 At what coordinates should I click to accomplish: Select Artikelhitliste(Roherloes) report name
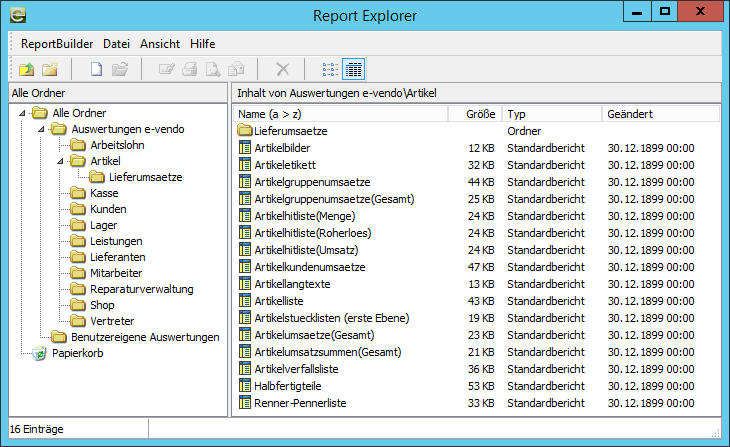tap(313, 233)
